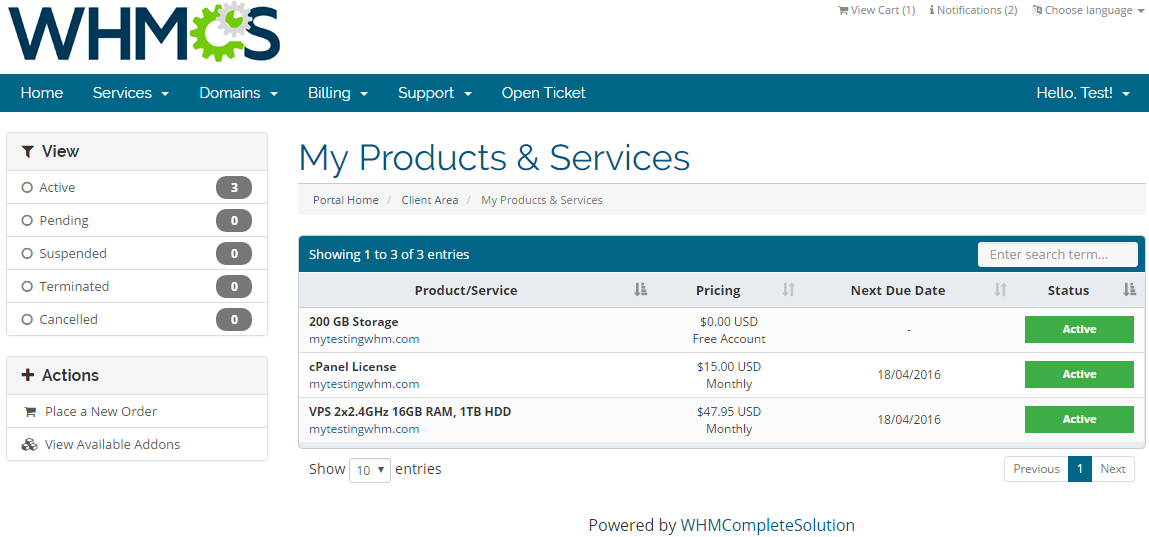Click mytestingwhm.com under the VPS product

pos(364,429)
